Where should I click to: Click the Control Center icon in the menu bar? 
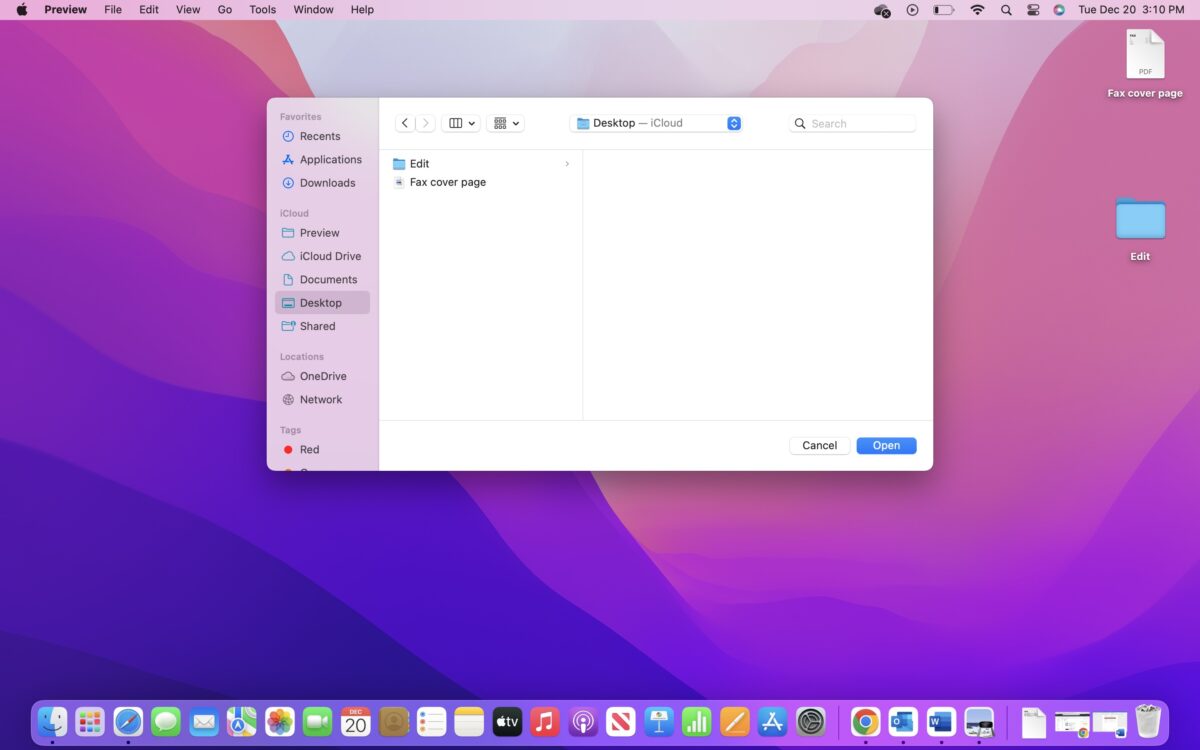click(1033, 10)
